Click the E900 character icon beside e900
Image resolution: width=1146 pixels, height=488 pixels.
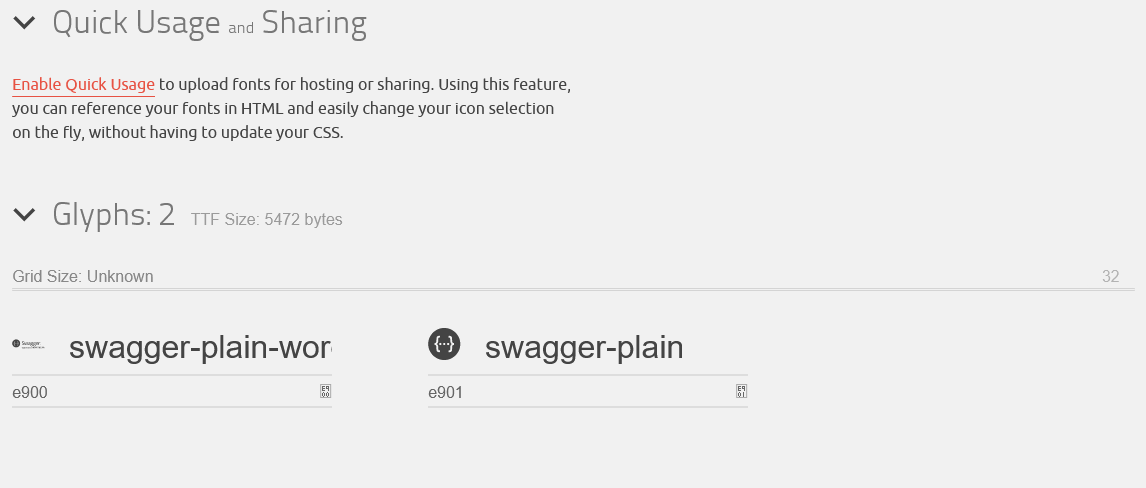click(325, 391)
